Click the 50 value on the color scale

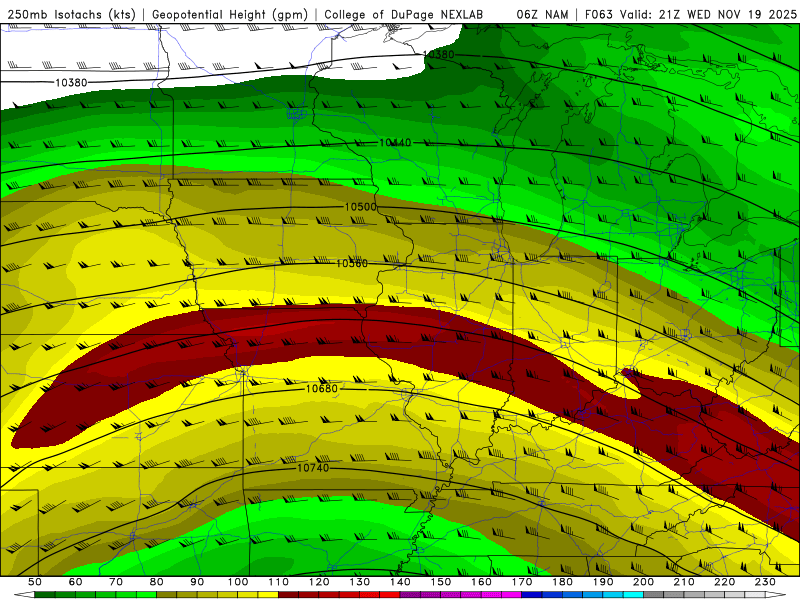point(34,582)
